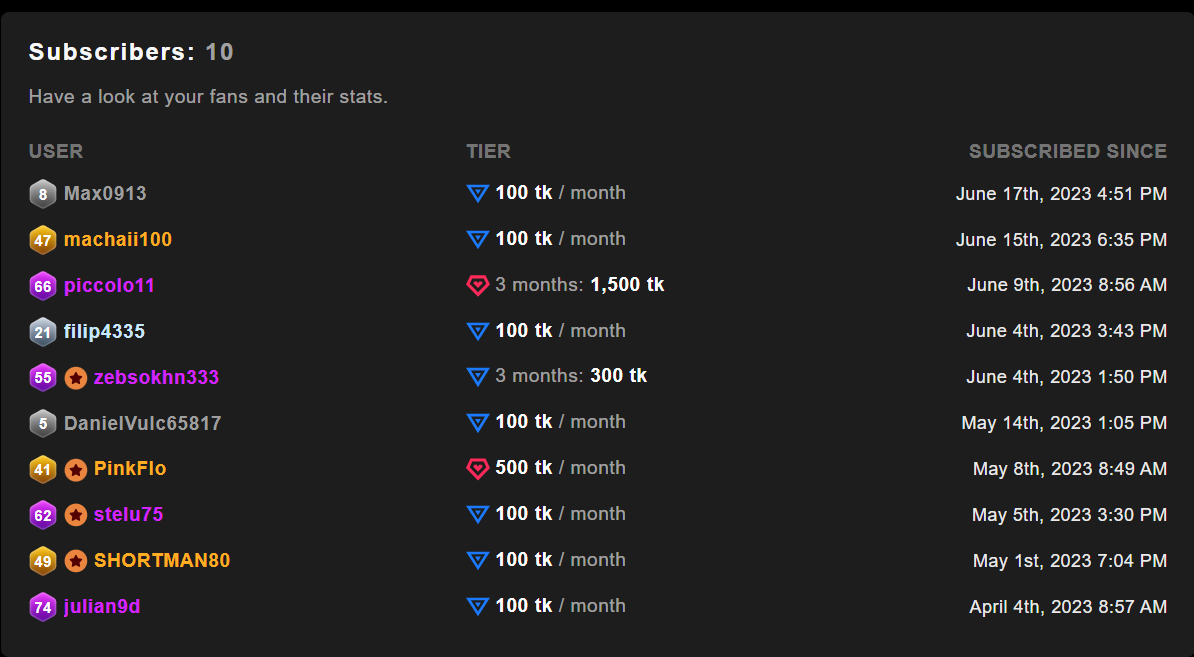Click the star badge next to PinkFlo
The width and height of the screenshot is (1194, 657).
[x=76, y=469]
